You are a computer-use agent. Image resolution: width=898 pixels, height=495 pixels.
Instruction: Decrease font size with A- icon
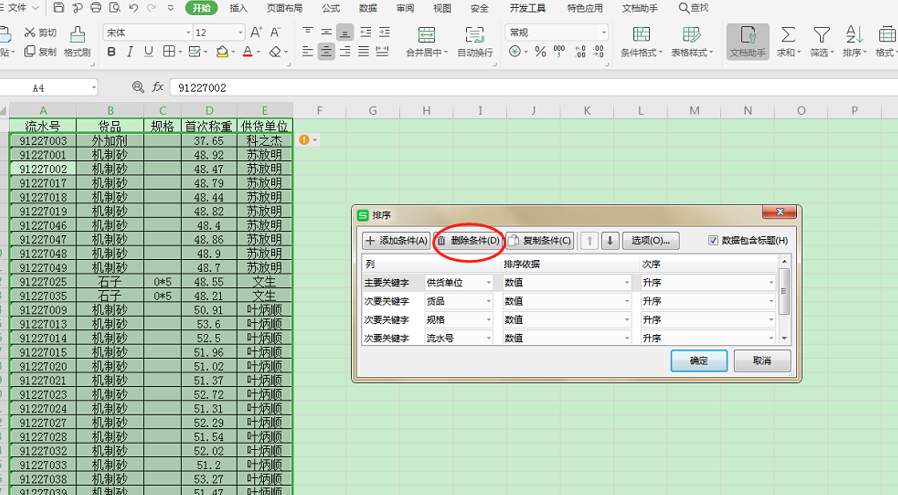[275, 32]
